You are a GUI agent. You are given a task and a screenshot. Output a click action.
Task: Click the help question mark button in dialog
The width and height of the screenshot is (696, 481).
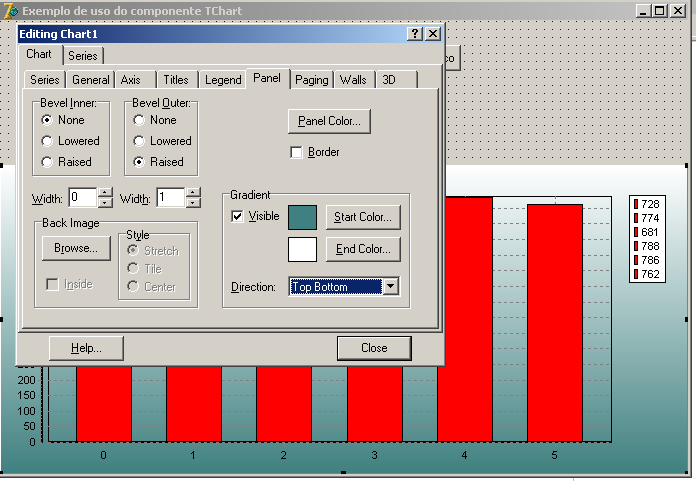click(x=415, y=34)
